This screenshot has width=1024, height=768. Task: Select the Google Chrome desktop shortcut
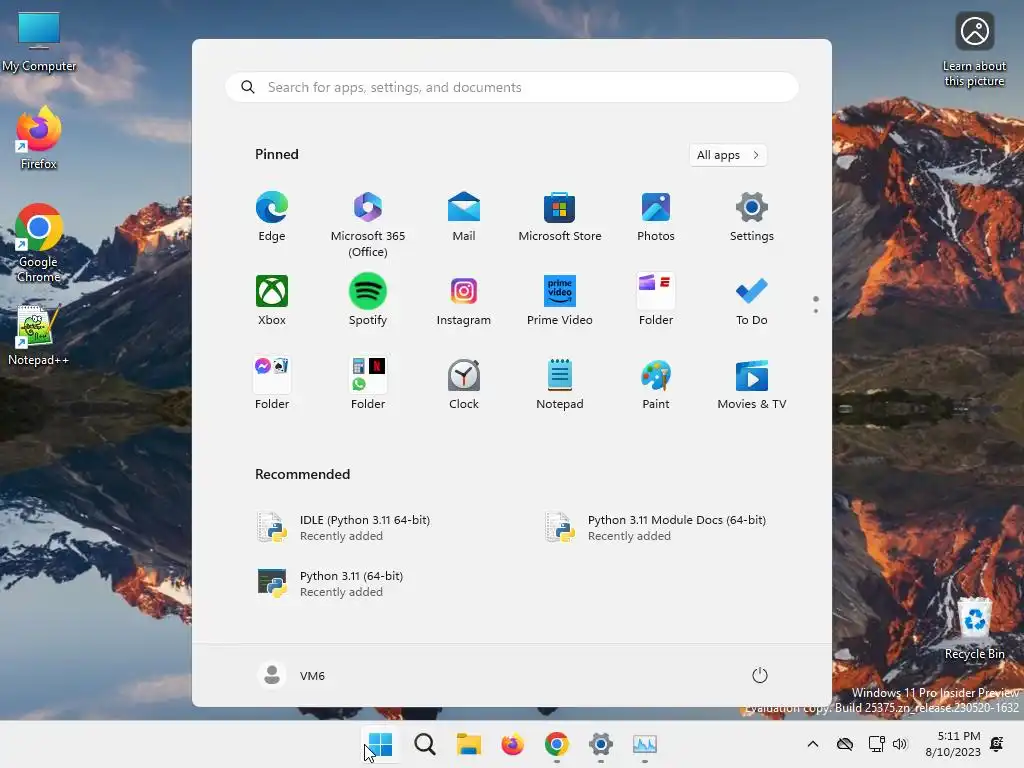click(x=39, y=243)
